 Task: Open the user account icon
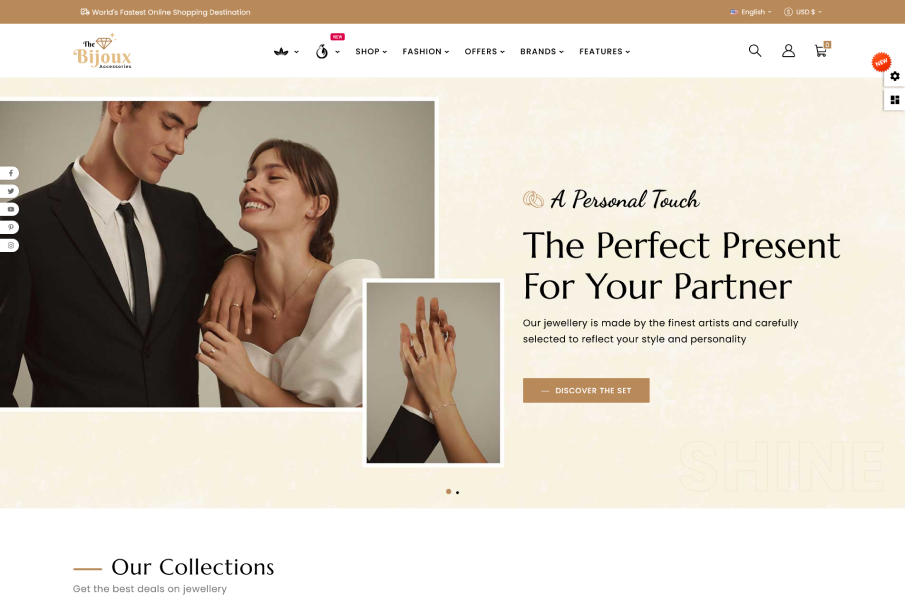click(788, 51)
